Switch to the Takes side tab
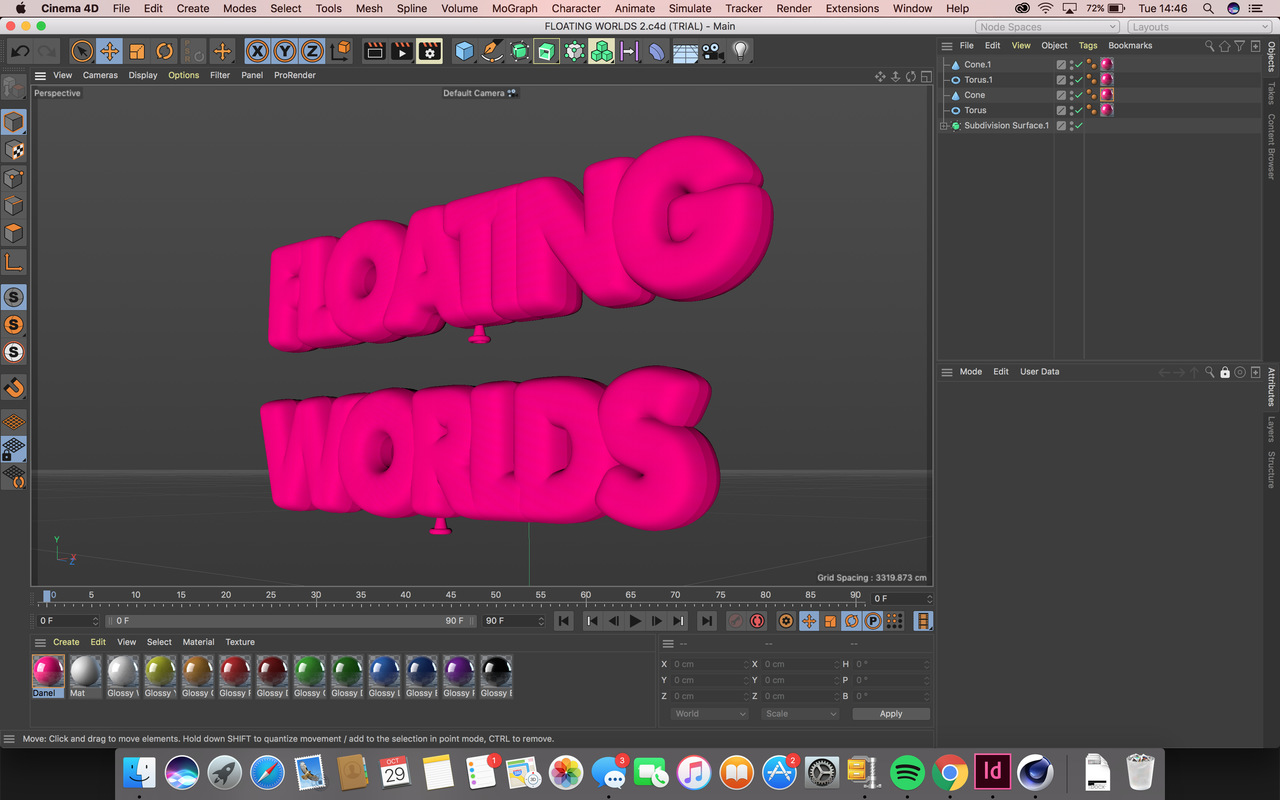Viewport: 1280px width, 800px height. [x=1271, y=93]
